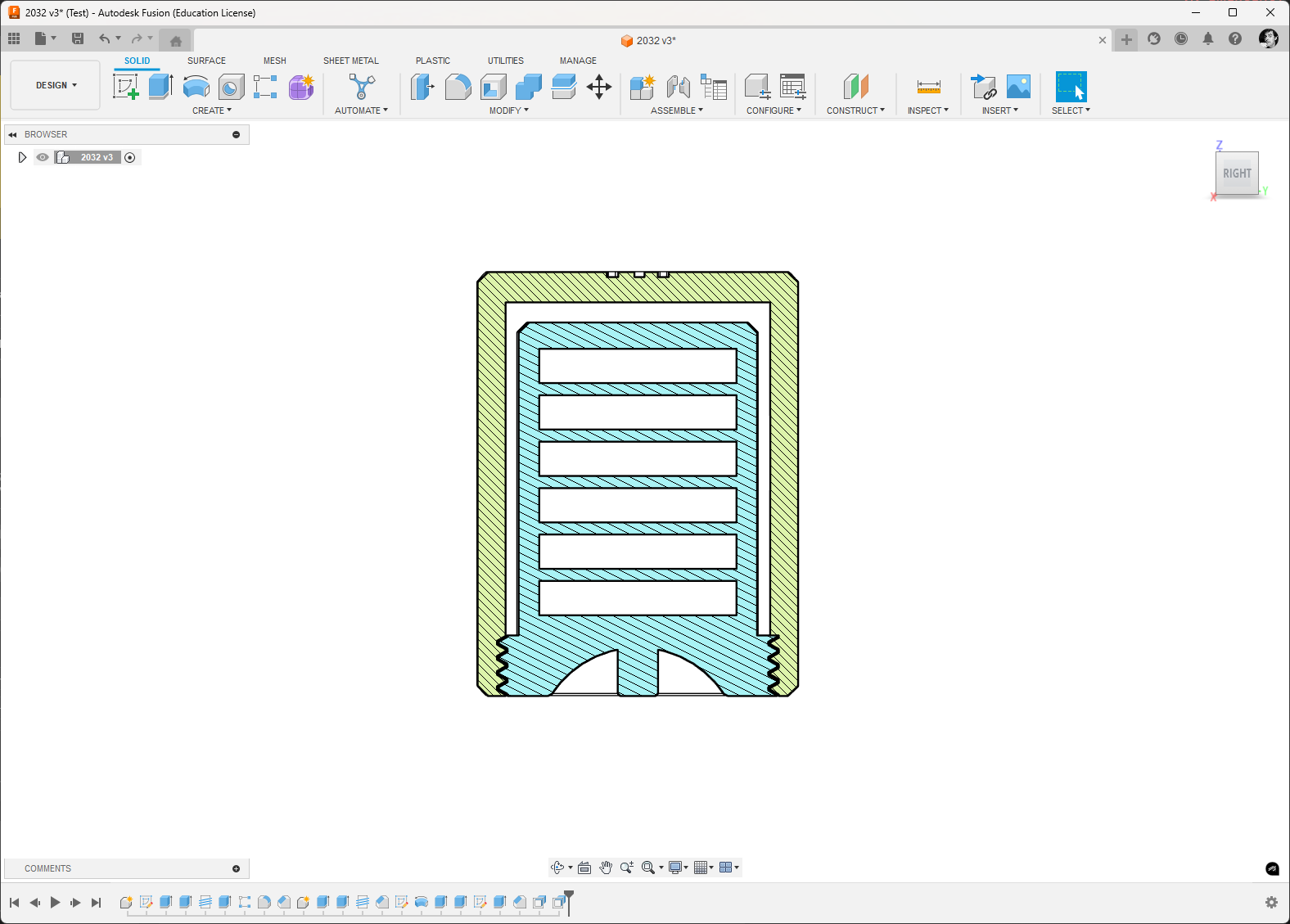Image resolution: width=1290 pixels, height=924 pixels.
Task: Open the job status clock icon
Action: 1181,38
